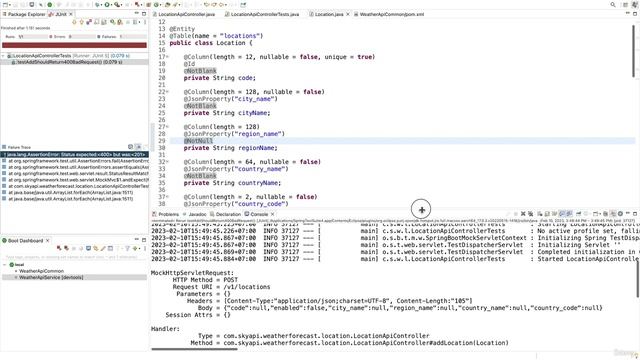Click the private String regionName declaration
The width and height of the screenshot is (640, 360).
pyautogui.click(x=230, y=148)
